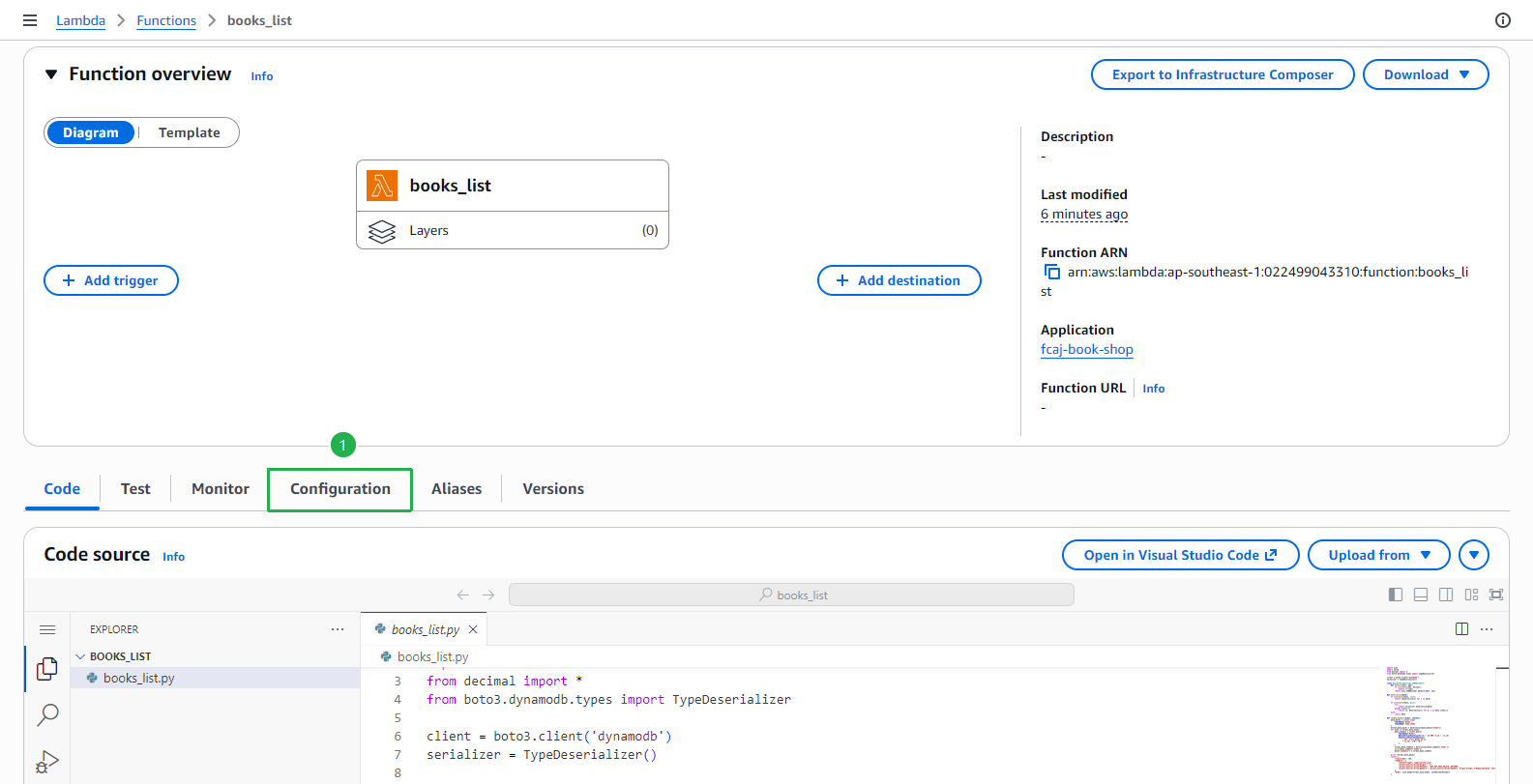Click the Functions breadcrumb link

tap(166, 20)
